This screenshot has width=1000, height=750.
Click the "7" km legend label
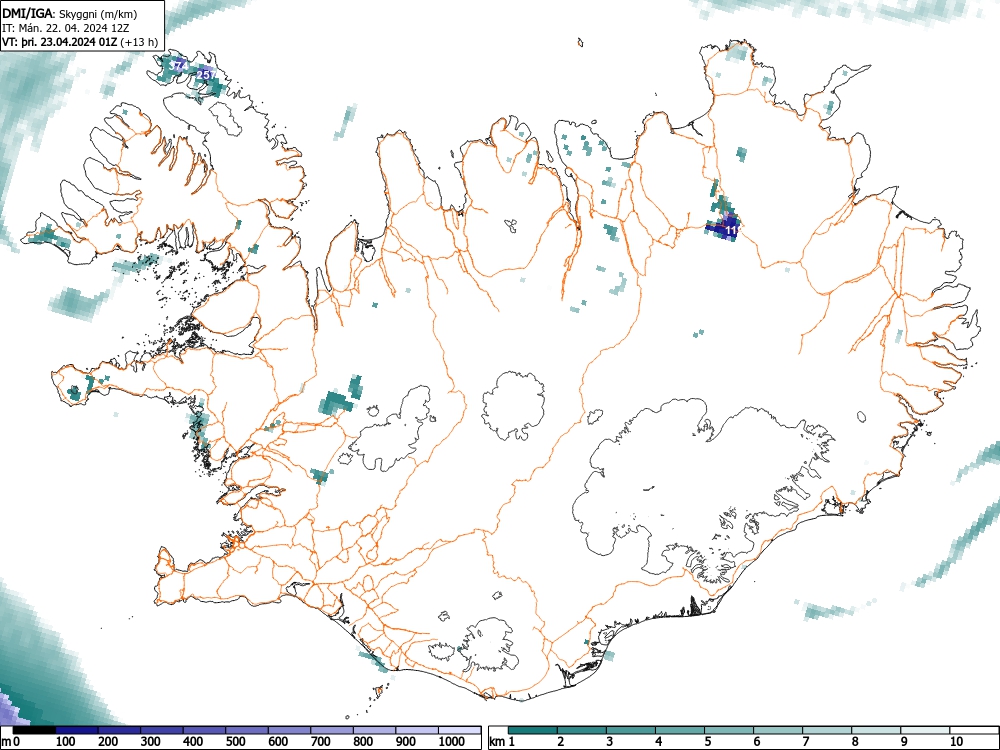click(x=806, y=742)
